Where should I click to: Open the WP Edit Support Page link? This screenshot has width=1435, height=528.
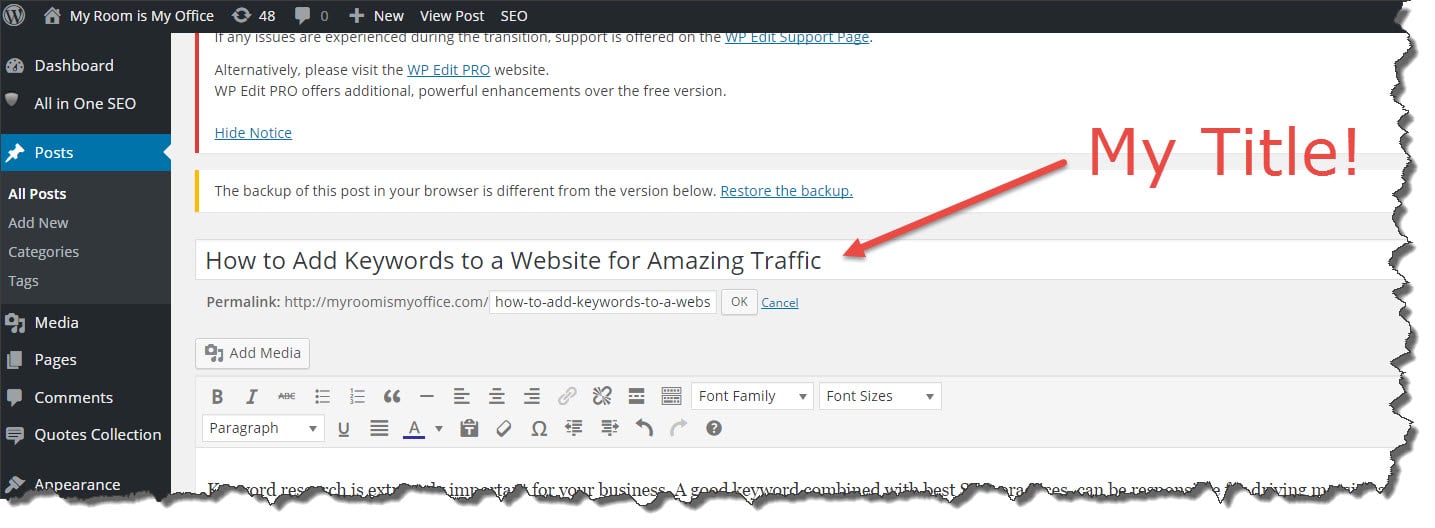tap(798, 38)
